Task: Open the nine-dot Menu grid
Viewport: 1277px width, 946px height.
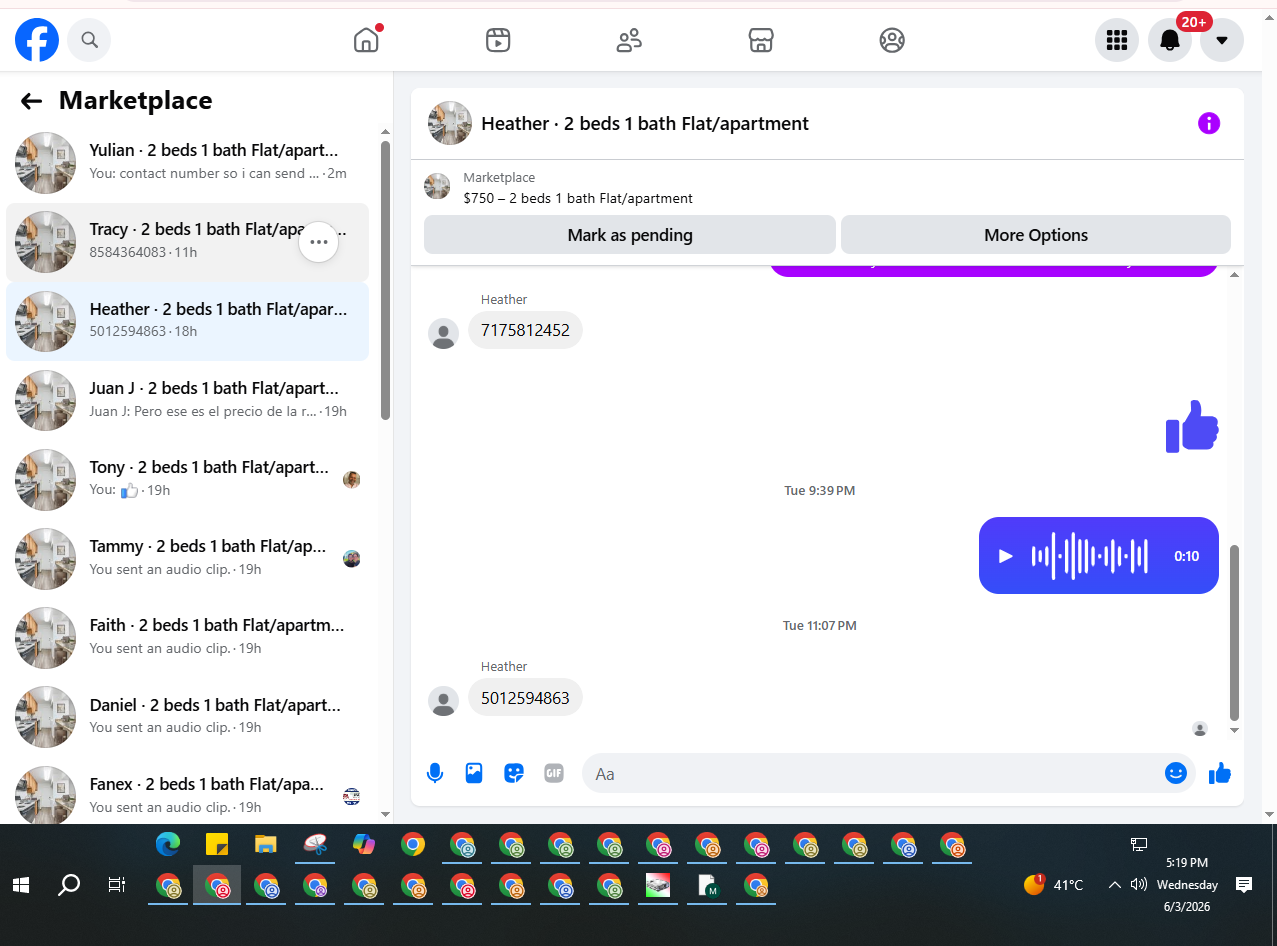Action: pyautogui.click(x=1117, y=40)
